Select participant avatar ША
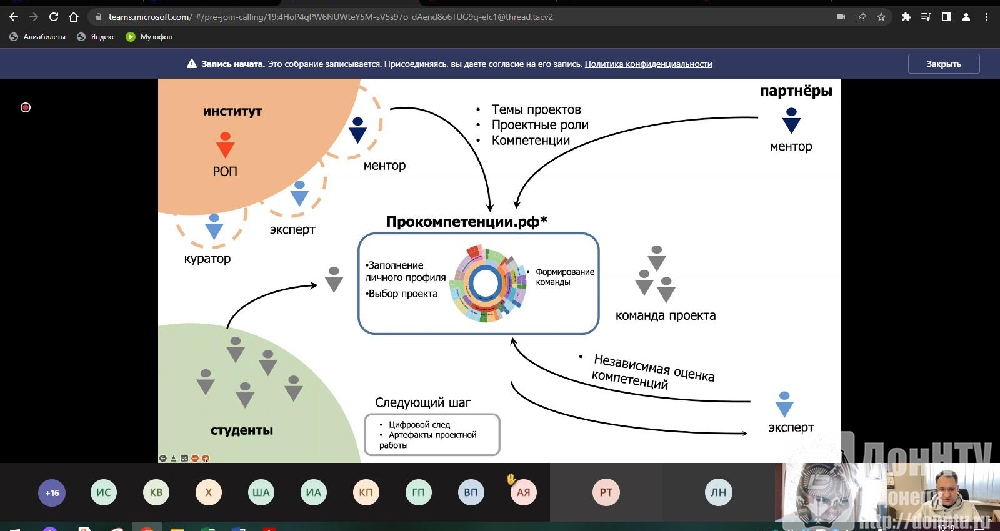Image resolution: width=1000 pixels, height=531 pixels. 261,493
